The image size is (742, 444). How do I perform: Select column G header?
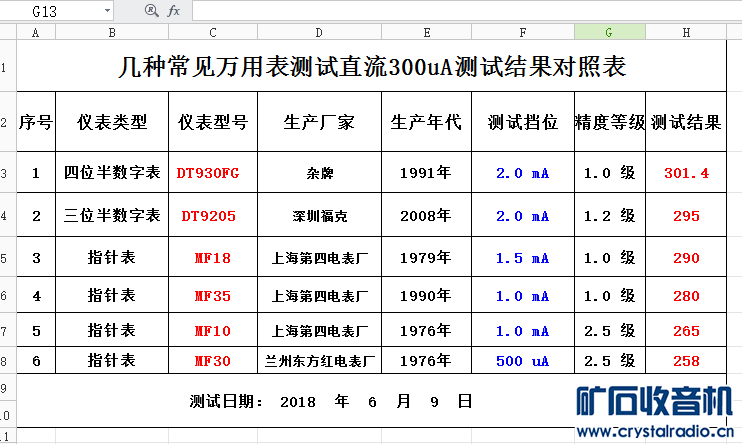point(610,32)
